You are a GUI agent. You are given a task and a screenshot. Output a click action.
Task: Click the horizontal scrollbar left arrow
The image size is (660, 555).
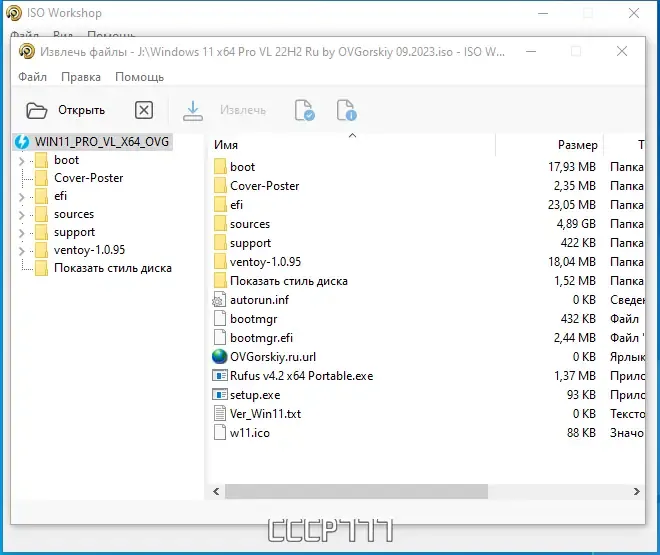[x=216, y=491]
